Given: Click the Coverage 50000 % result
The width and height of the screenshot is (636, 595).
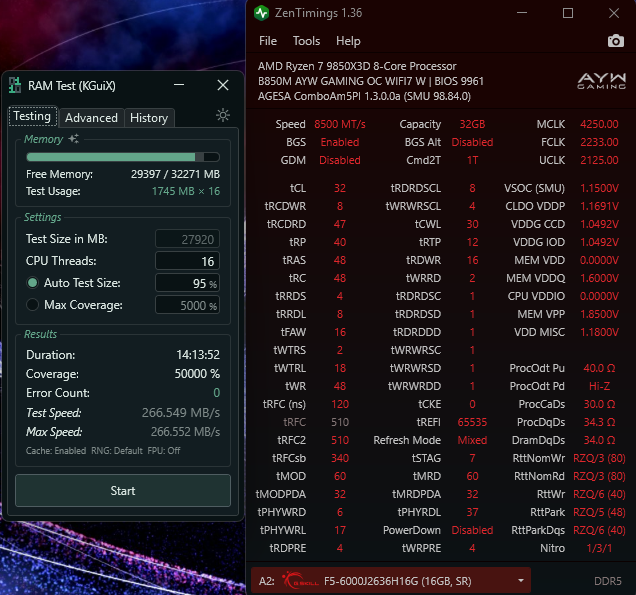Looking at the screenshot, I should point(197,374).
